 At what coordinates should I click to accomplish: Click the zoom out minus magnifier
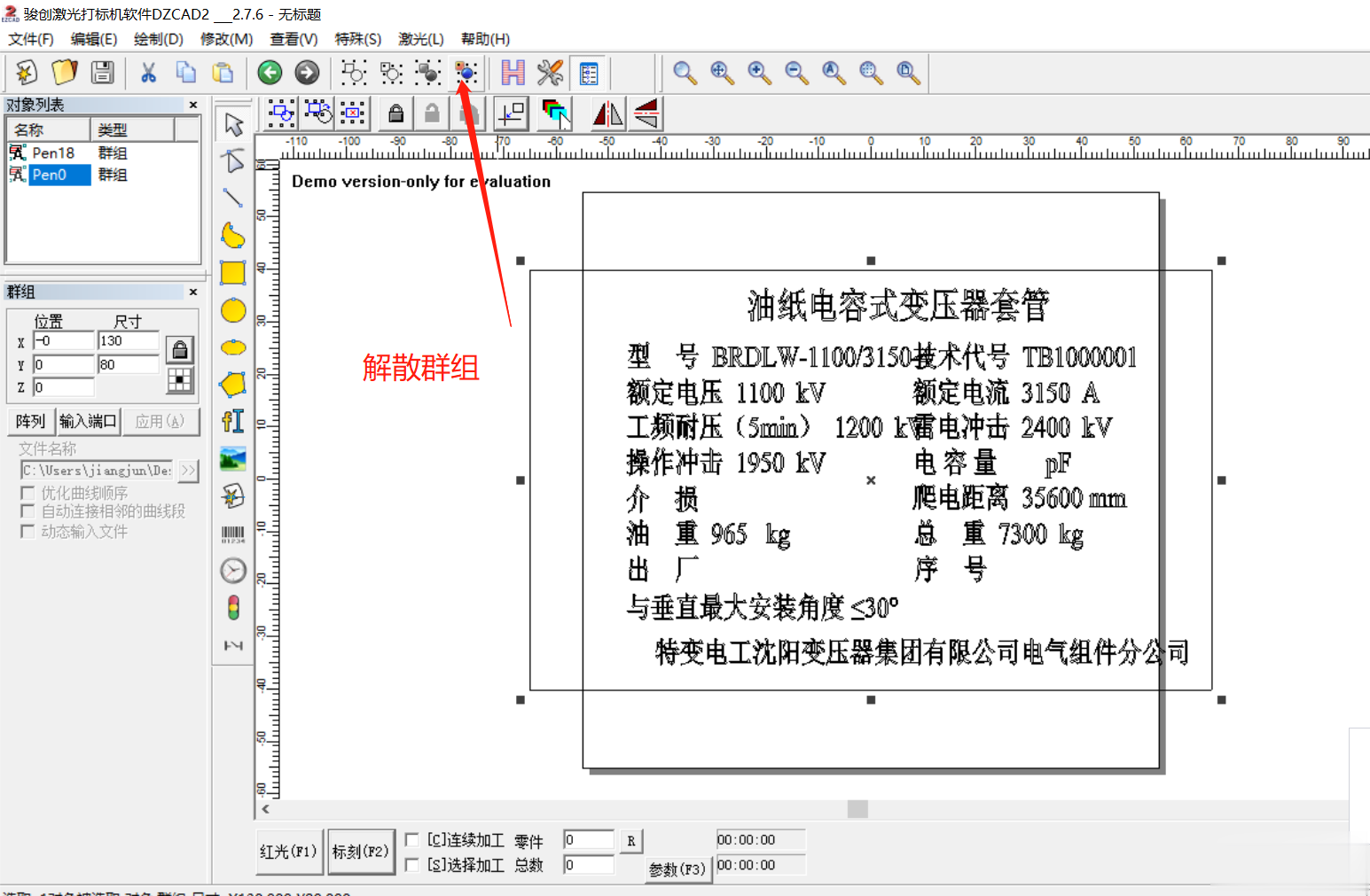pos(796,73)
